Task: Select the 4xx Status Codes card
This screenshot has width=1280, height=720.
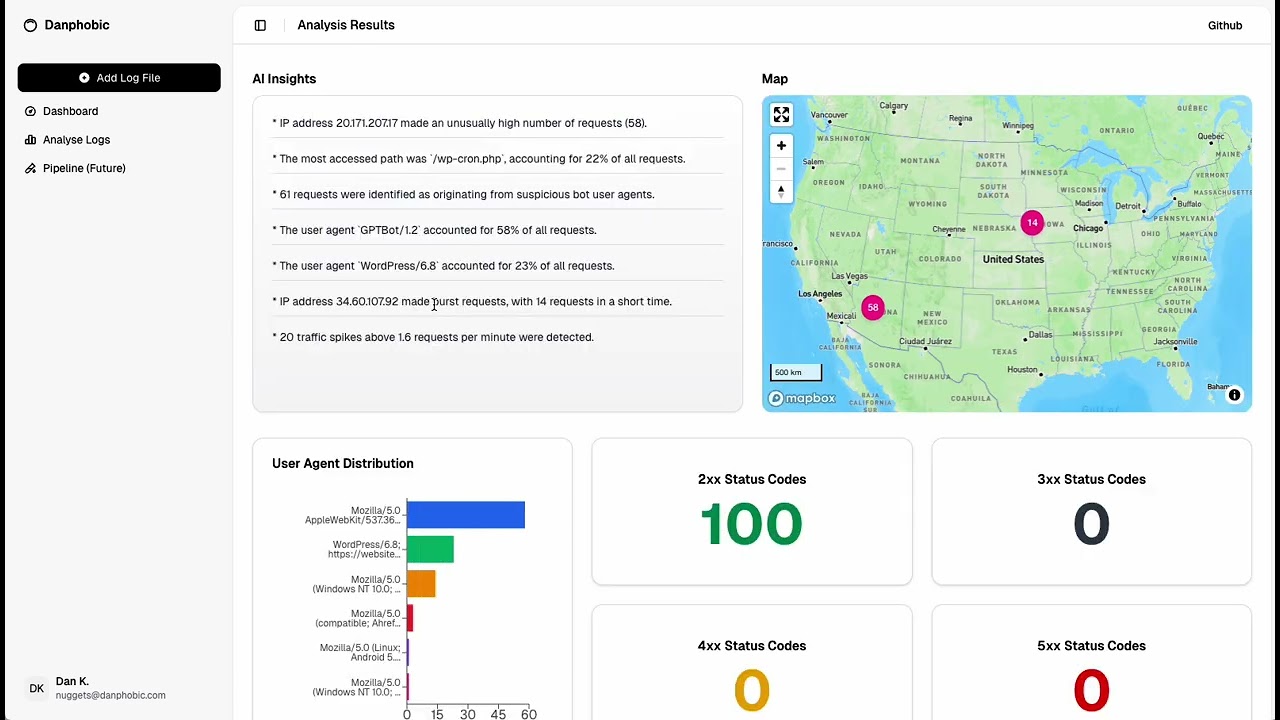Action: pos(752,662)
